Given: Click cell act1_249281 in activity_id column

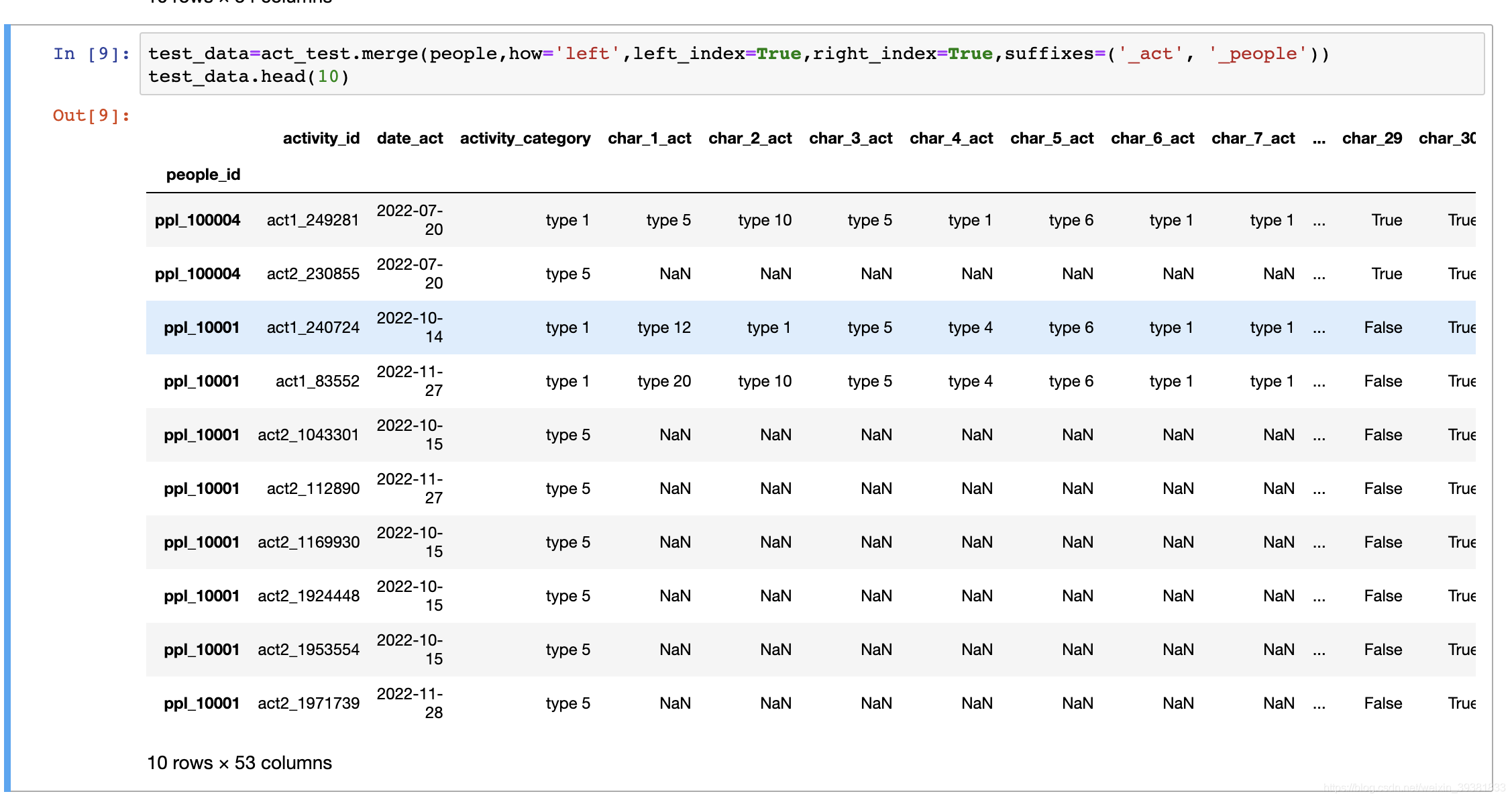Looking at the screenshot, I should pyautogui.click(x=313, y=220).
